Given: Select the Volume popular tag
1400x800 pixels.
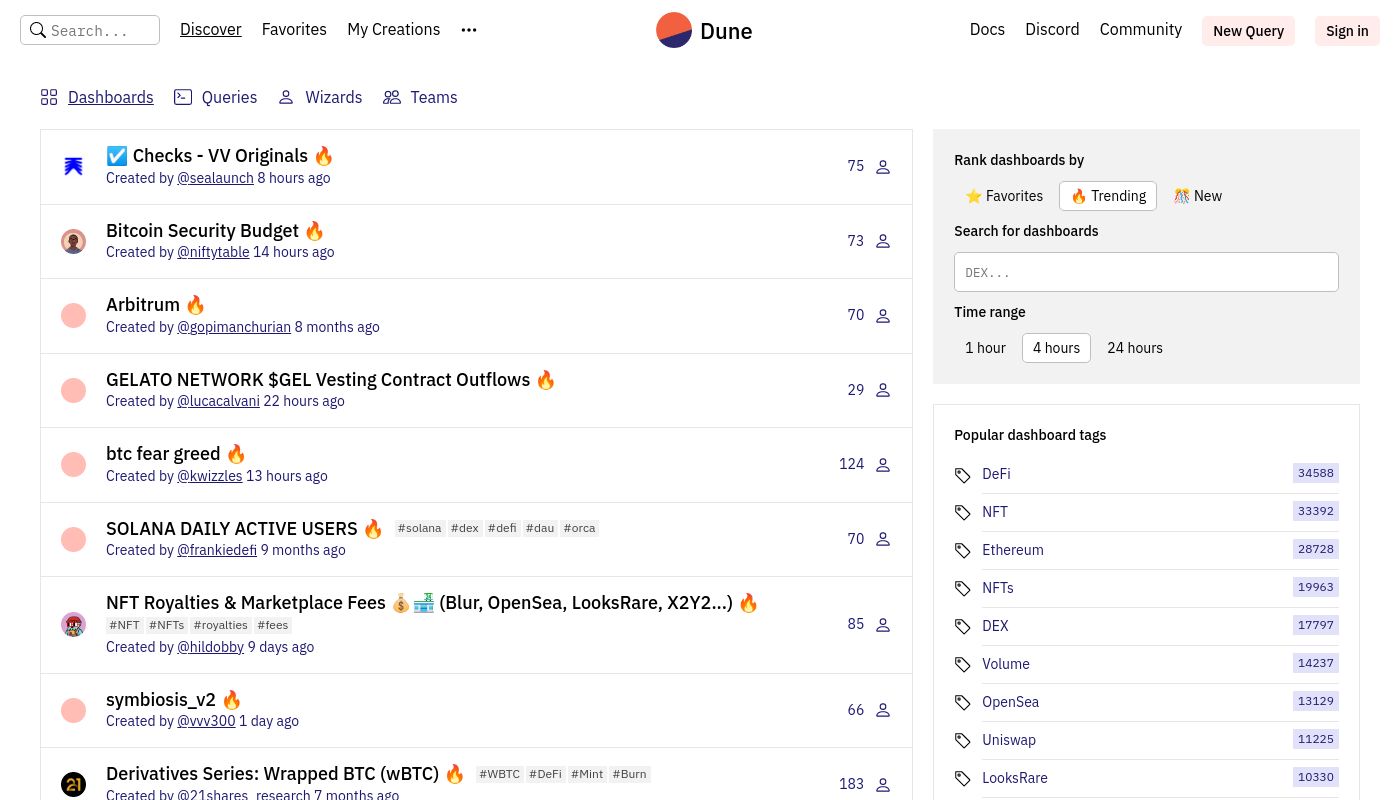Looking at the screenshot, I should [x=1005, y=664].
